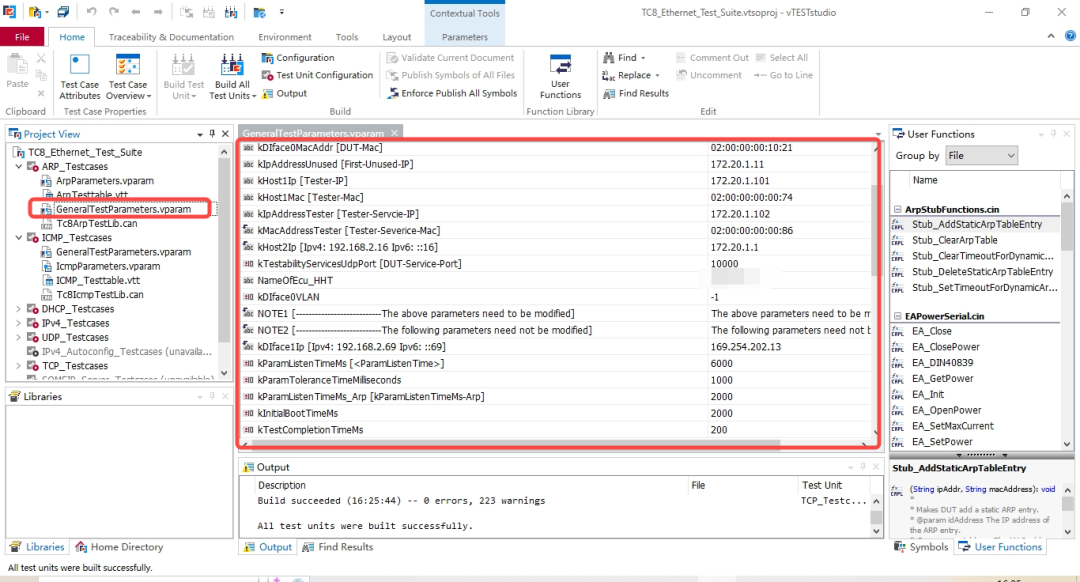Collapse the ribbon with the chevron
The image size is (1080, 582).
(x=1051, y=36)
